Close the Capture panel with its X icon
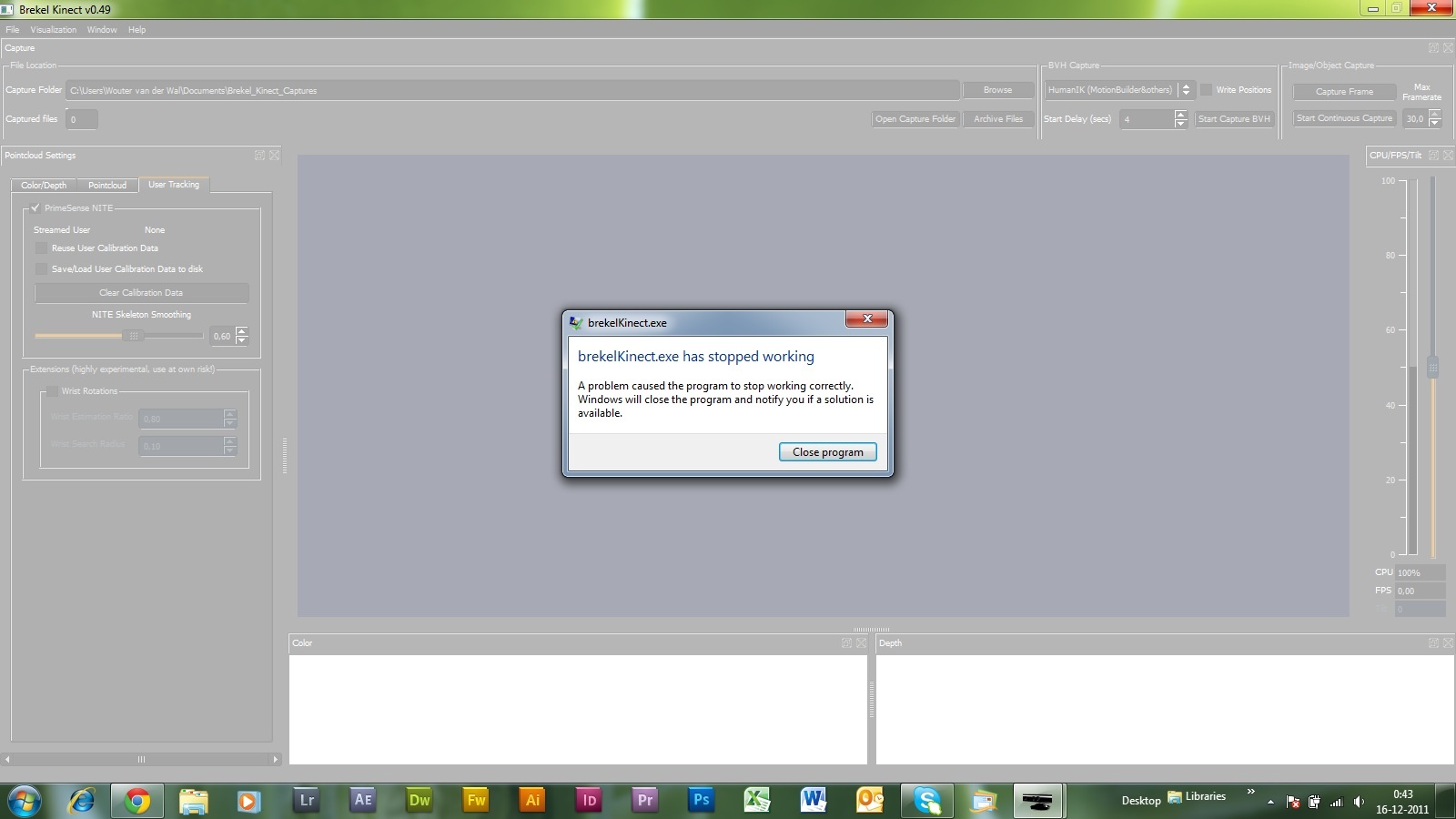 pyautogui.click(x=1448, y=48)
